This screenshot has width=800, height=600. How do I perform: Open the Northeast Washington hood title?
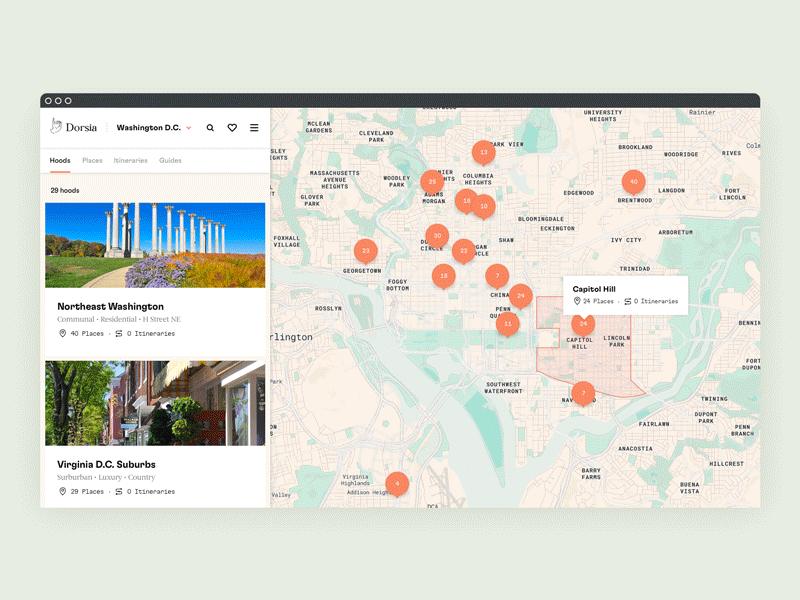tap(110, 306)
